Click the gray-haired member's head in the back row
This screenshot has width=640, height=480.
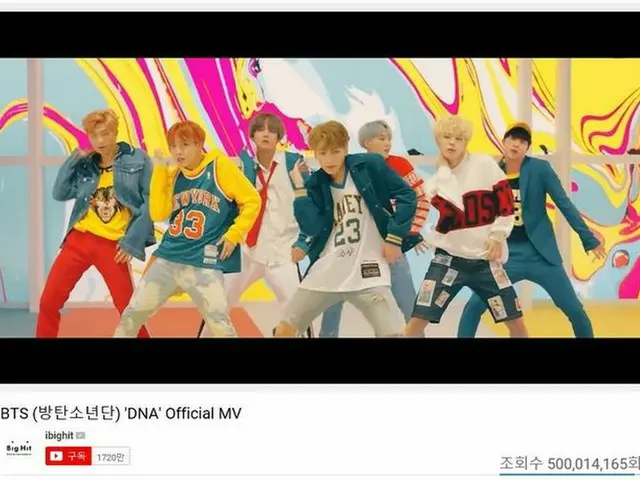click(x=375, y=138)
